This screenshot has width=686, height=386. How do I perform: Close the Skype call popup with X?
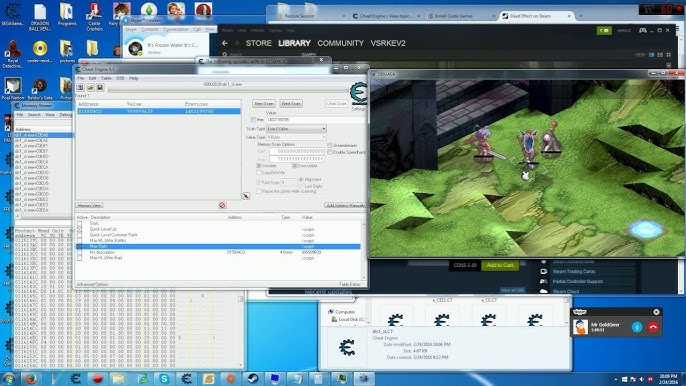tap(656, 312)
